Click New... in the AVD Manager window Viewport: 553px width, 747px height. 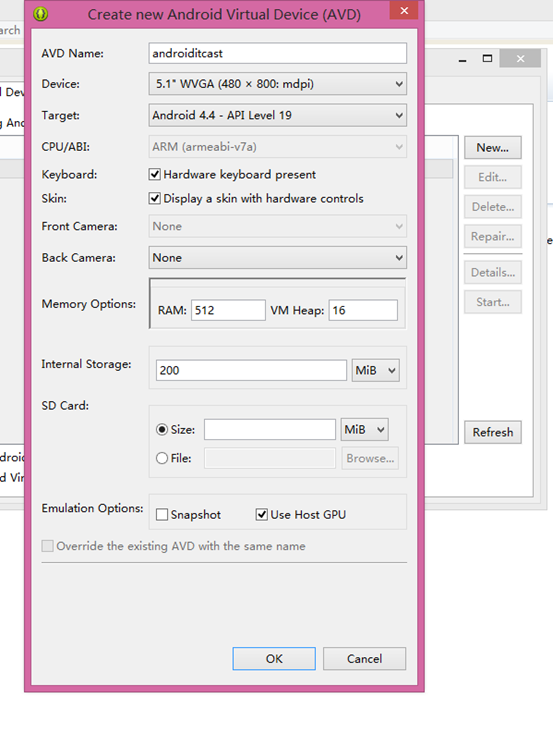pos(493,148)
